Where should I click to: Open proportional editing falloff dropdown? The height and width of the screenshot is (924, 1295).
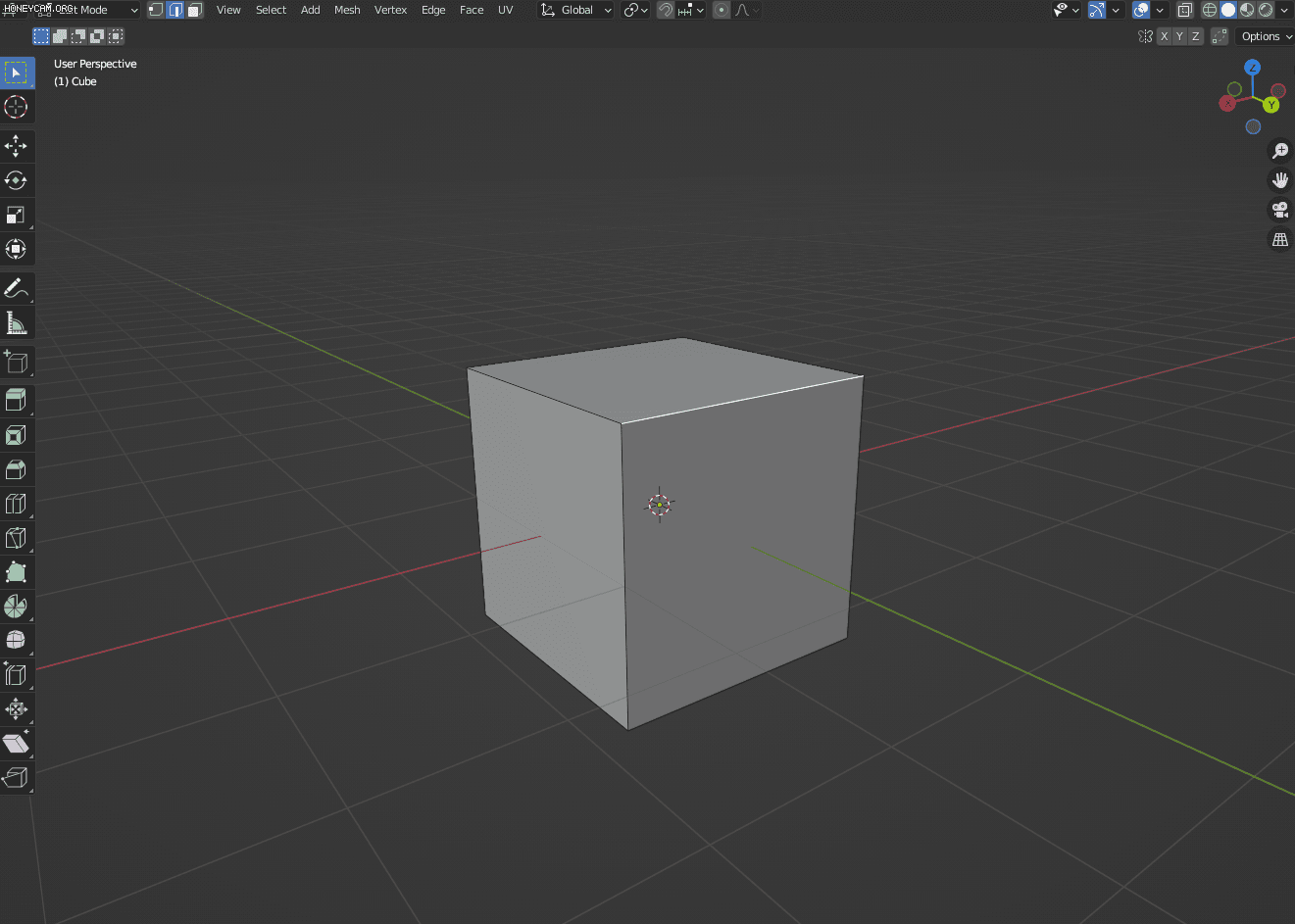(747, 10)
